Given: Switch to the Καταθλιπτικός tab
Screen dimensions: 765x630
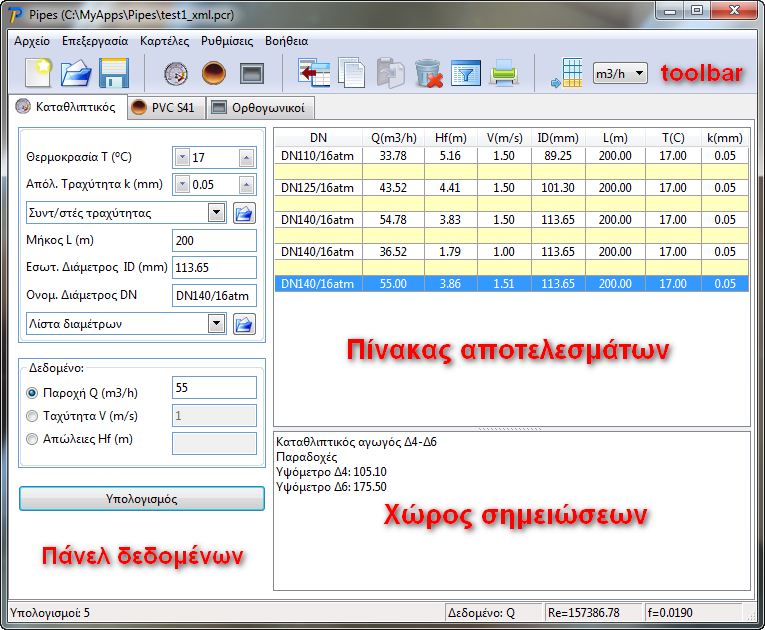Looking at the screenshot, I should tap(68, 107).
